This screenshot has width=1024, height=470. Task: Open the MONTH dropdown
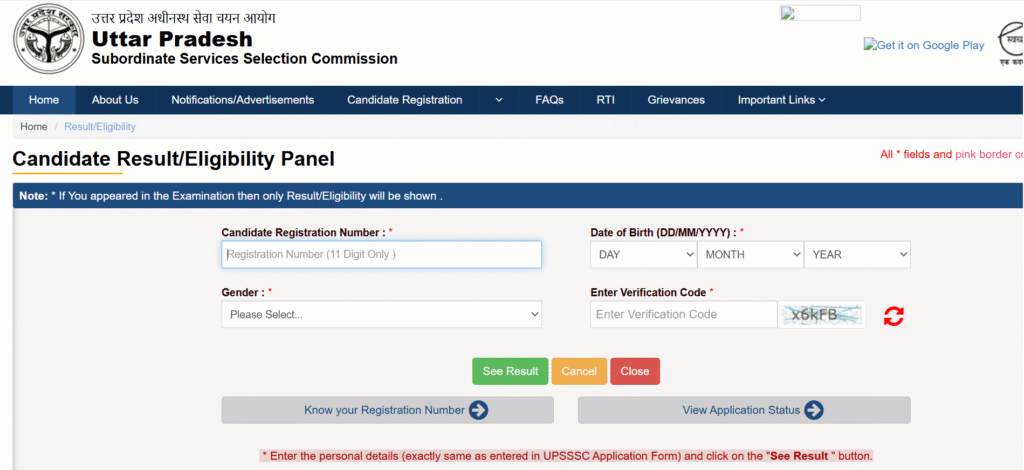coord(750,255)
